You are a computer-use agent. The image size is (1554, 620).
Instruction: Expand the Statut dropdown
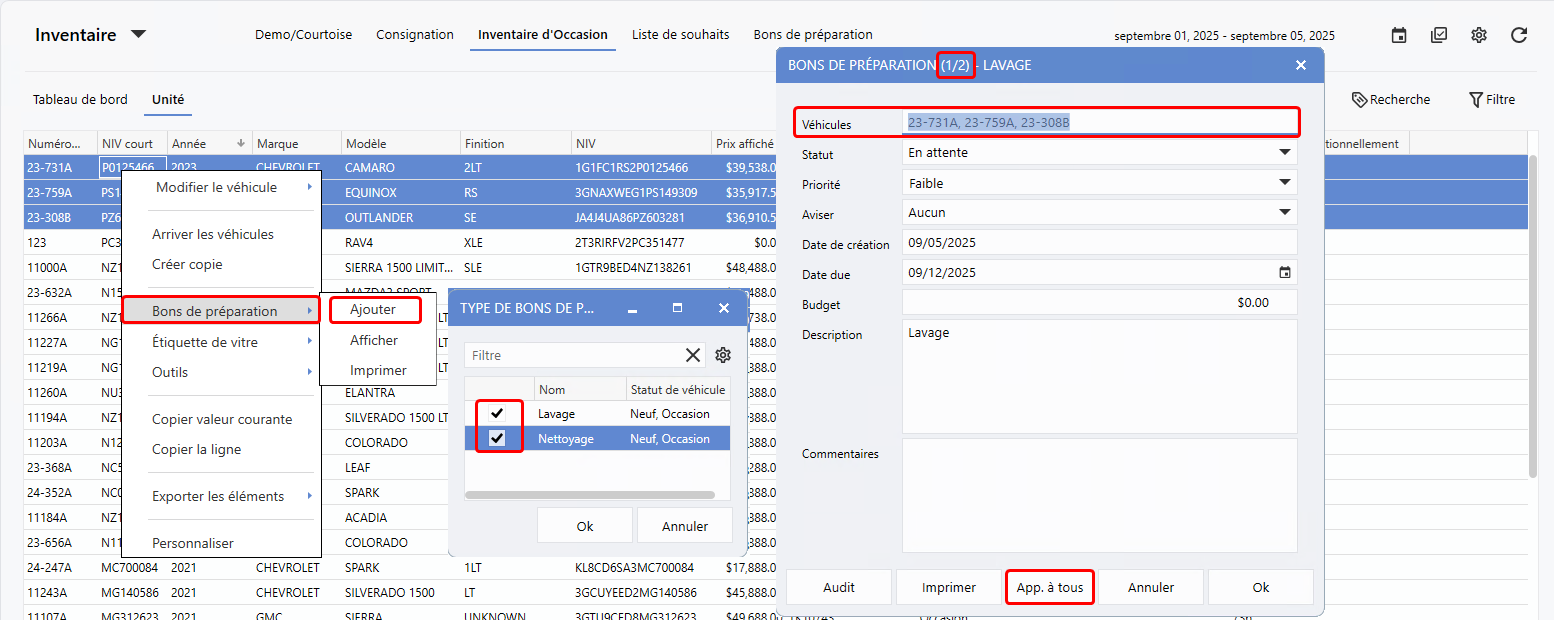click(x=1284, y=153)
